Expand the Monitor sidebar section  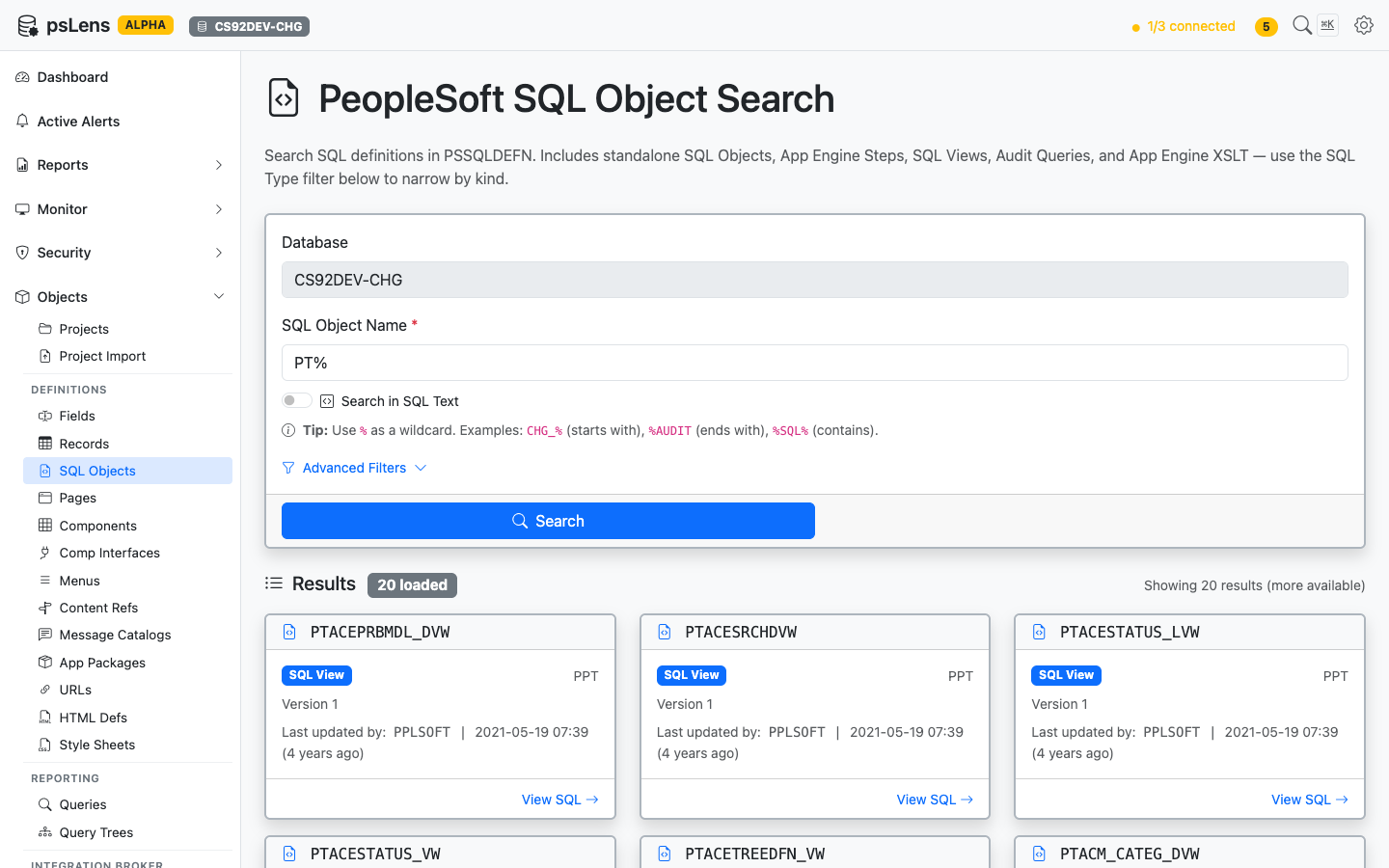120,209
